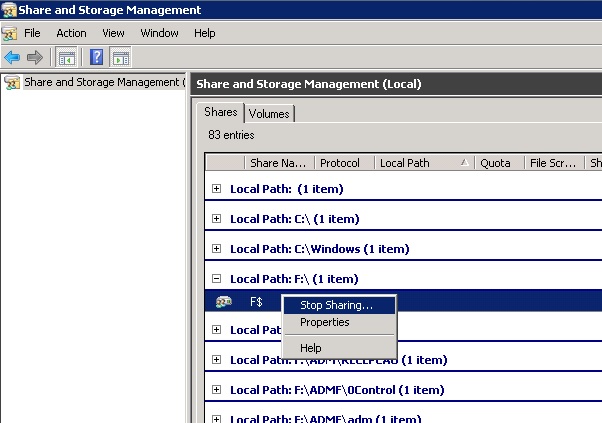
Task: Expand the Local Path: F:\ADMF\0Control group
Action: point(217,390)
